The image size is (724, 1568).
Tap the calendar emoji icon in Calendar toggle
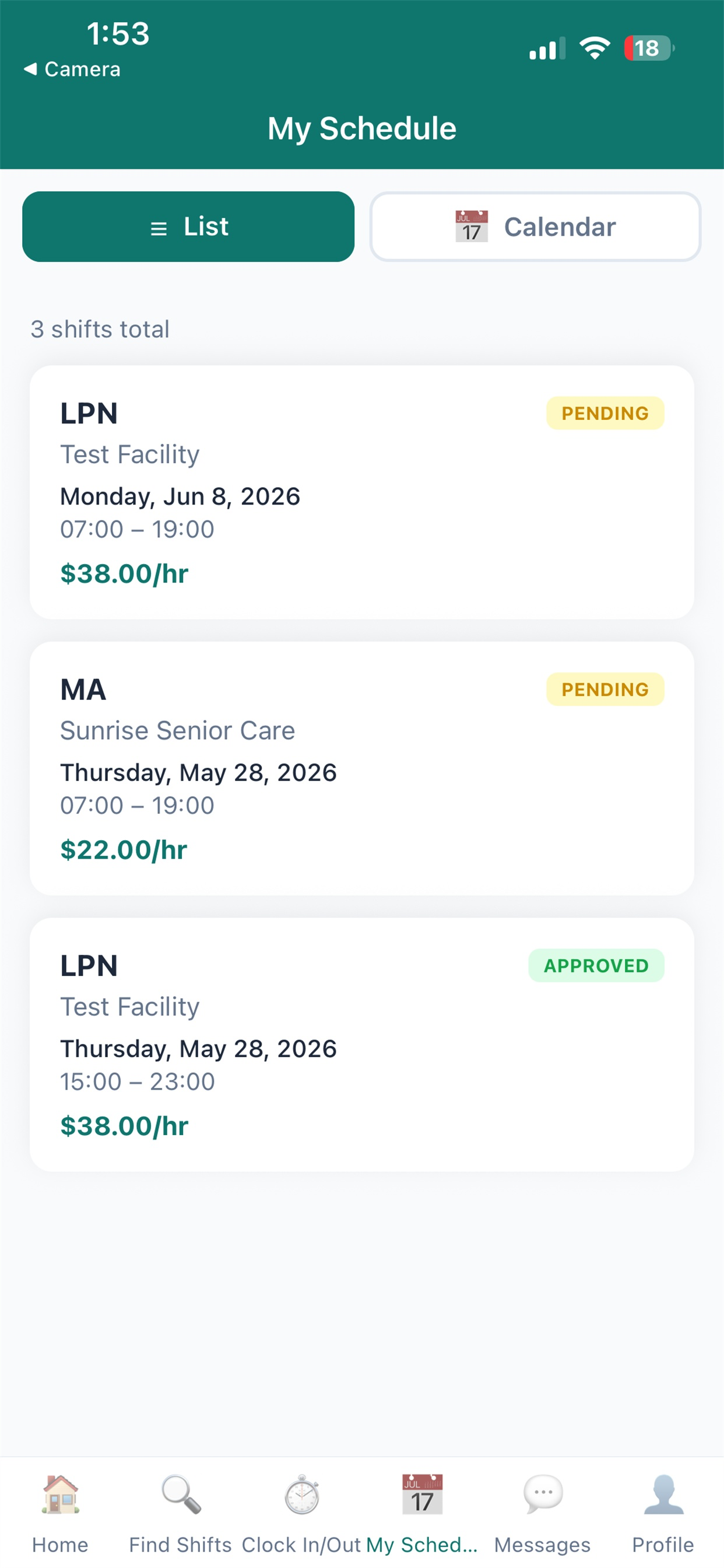472,226
